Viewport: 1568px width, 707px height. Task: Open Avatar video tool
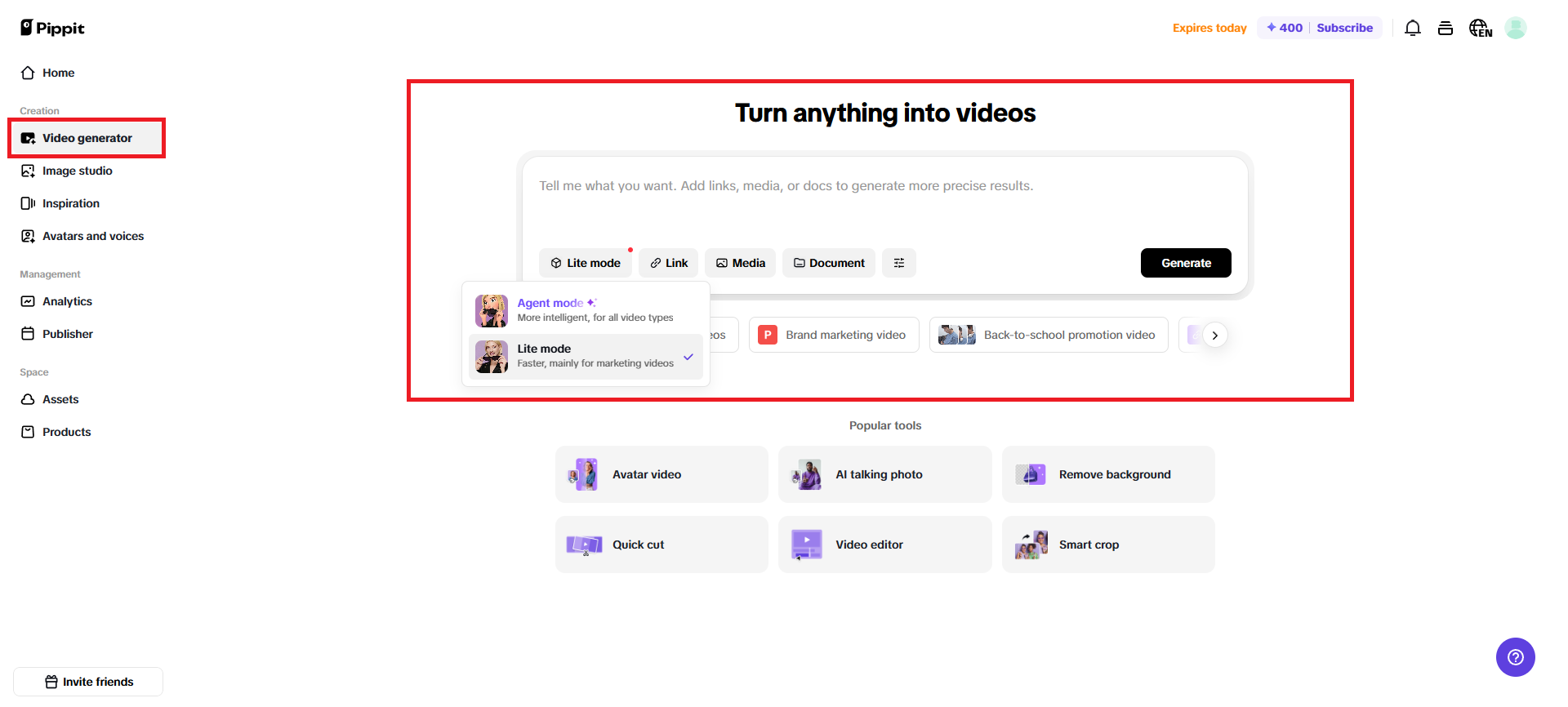[x=661, y=474]
